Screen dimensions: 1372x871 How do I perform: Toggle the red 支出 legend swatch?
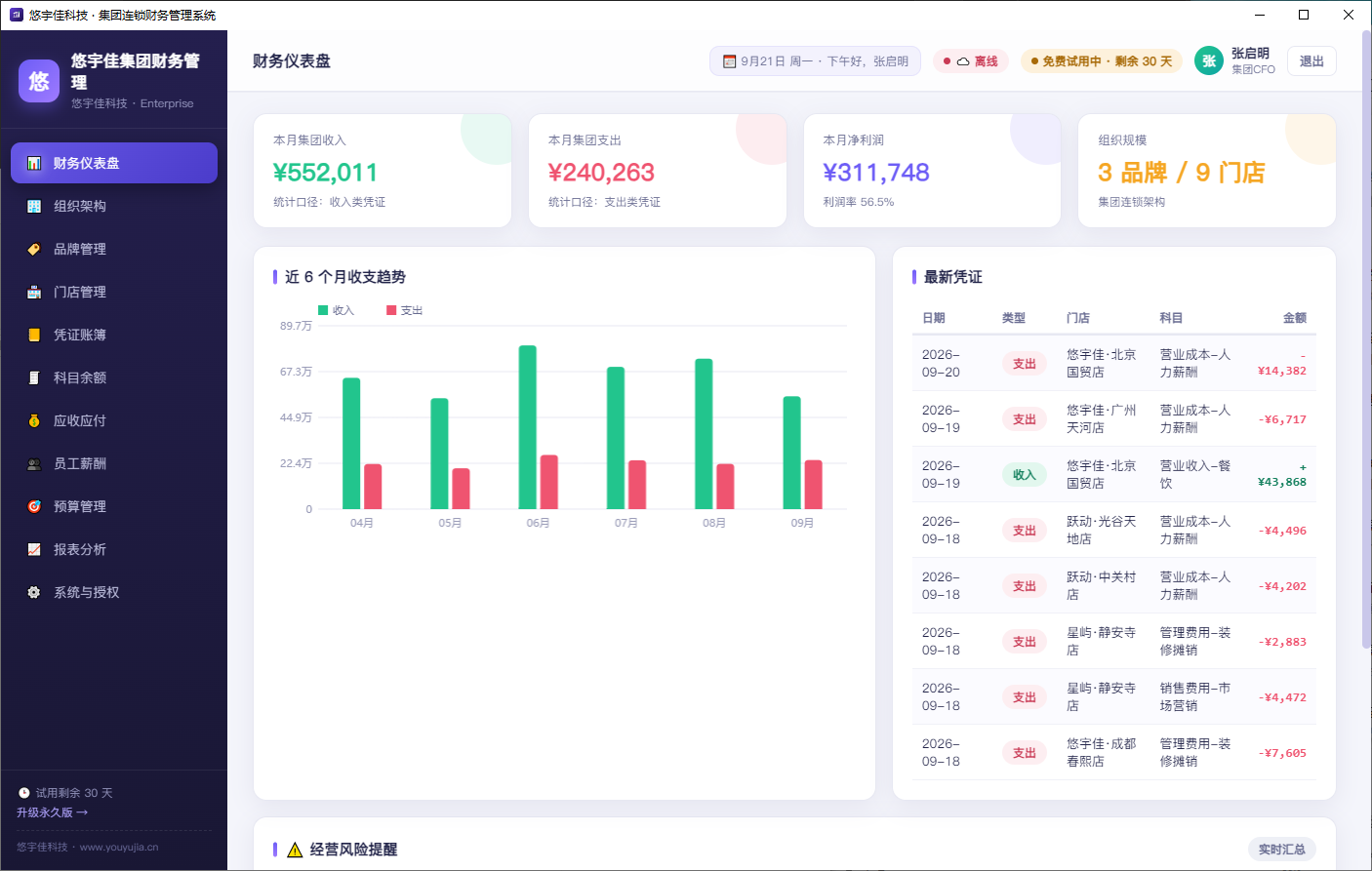click(391, 310)
